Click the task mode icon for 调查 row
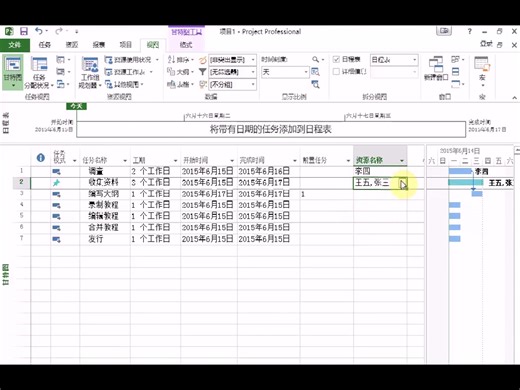The image size is (520, 390). click(x=56, y=171)
